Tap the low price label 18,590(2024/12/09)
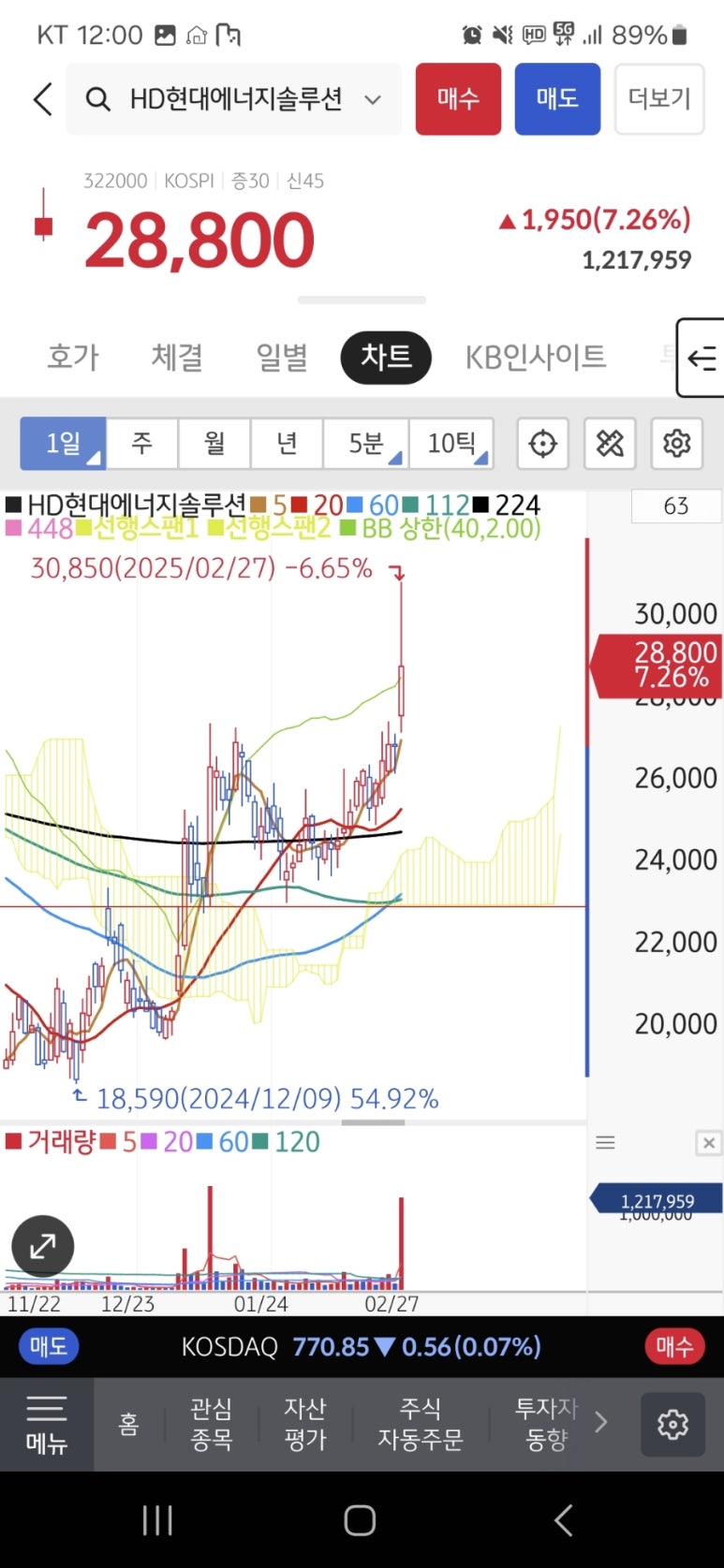724x1568 pixels. [267, 1098]
